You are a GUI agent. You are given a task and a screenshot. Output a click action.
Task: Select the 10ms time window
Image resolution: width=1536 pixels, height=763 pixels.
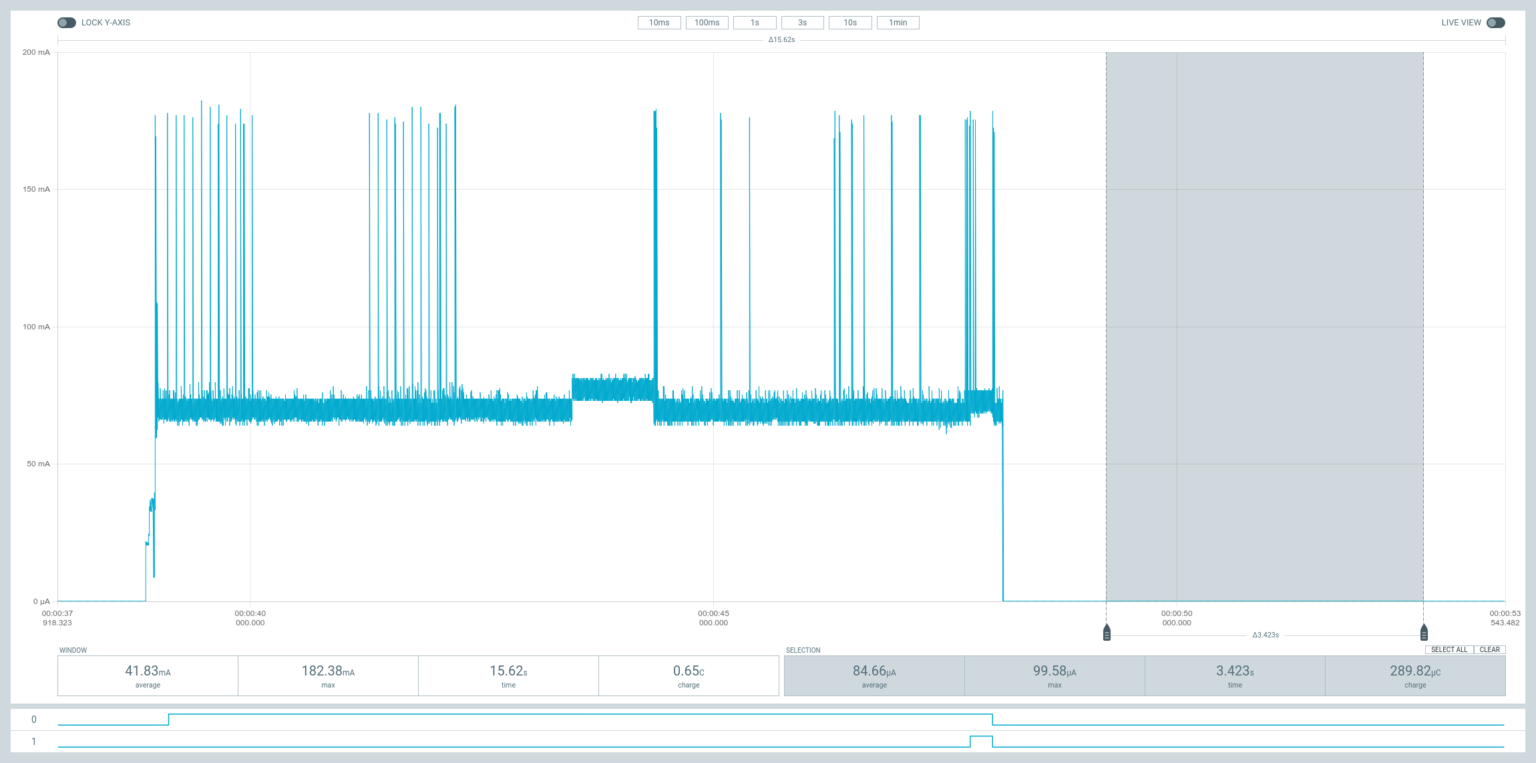tap(658, 22)
